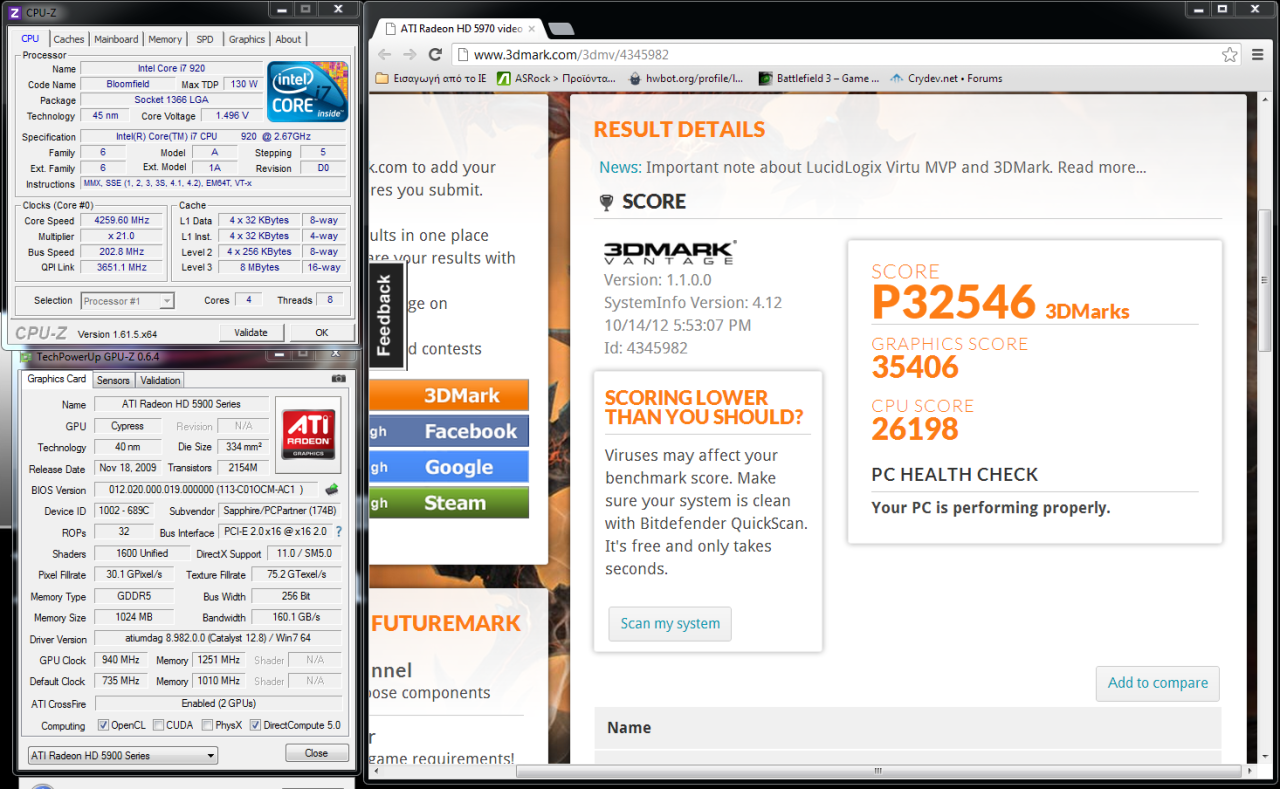Select the Graphics Card tab in GPU-Z
The width and height of the screenshot is (1280, 789).
pyautogui.click(x=56, y=379)
